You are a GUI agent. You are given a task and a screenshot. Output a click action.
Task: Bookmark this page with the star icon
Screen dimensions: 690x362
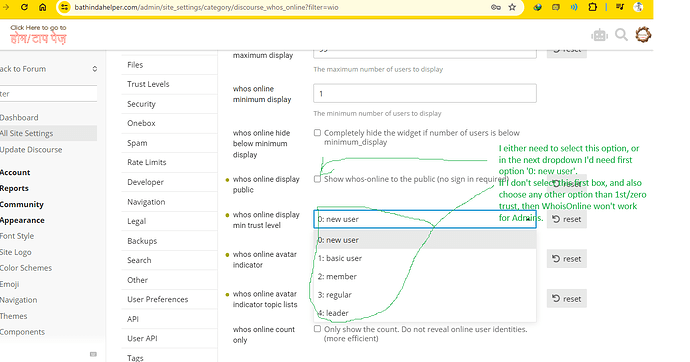[x=512, y=7]
